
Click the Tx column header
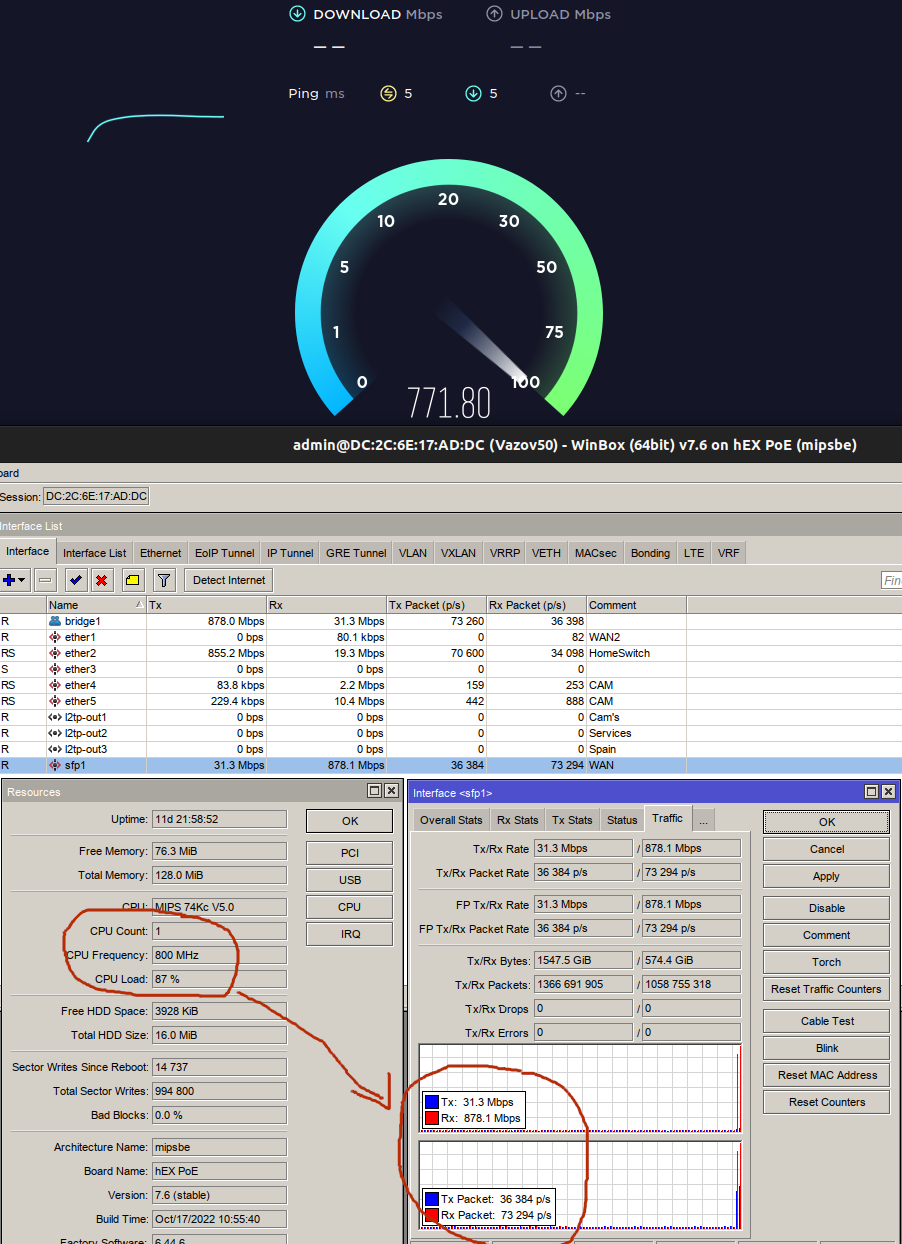[x=205, y=605]
